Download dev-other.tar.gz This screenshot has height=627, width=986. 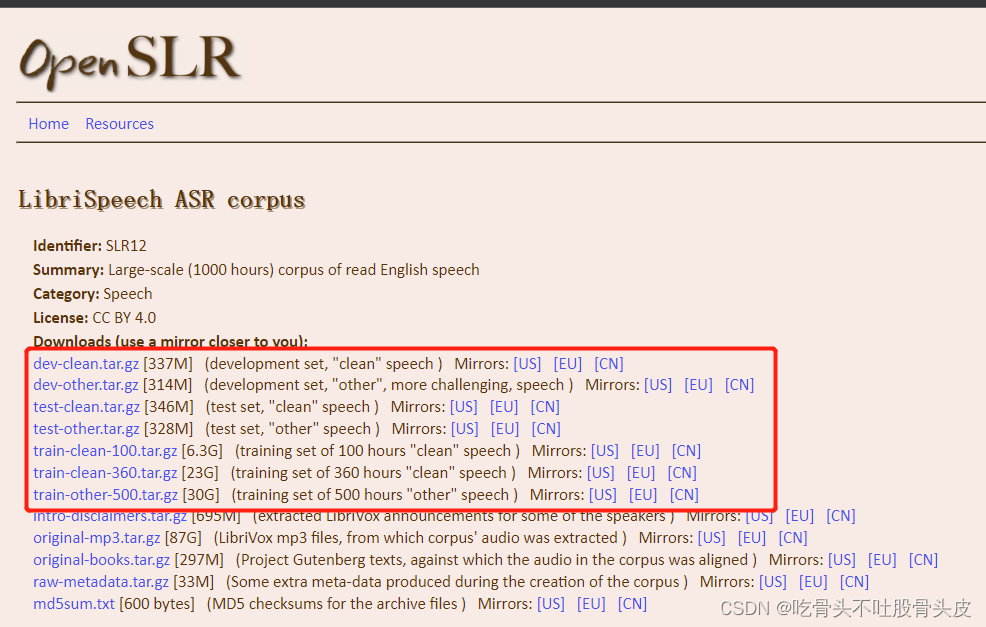pos(86,385)
